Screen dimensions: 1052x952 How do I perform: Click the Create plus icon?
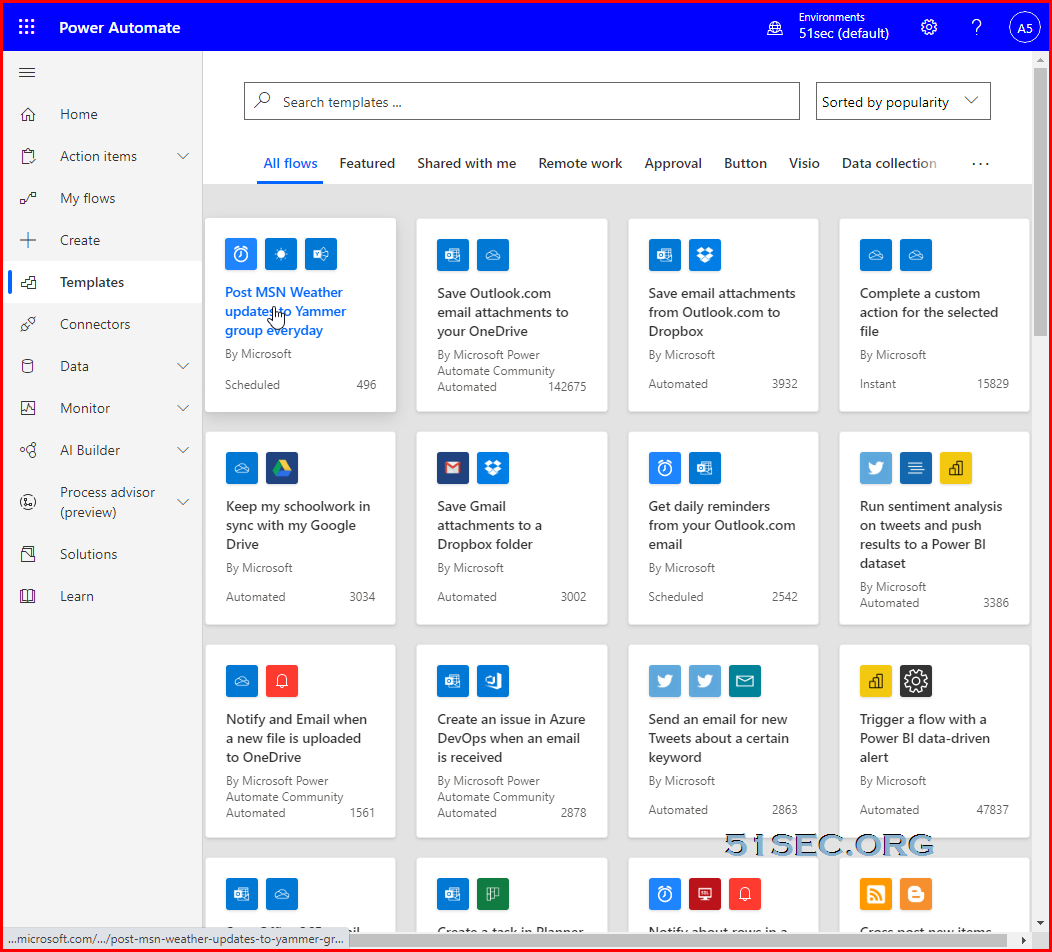coord(28,240)
